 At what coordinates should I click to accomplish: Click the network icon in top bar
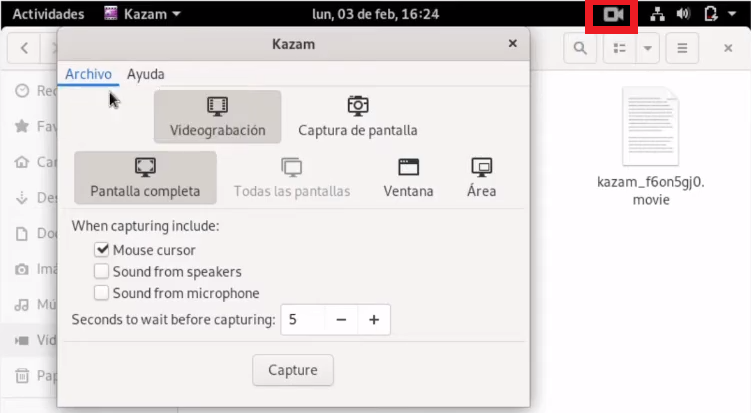click(x=658, y=14)
